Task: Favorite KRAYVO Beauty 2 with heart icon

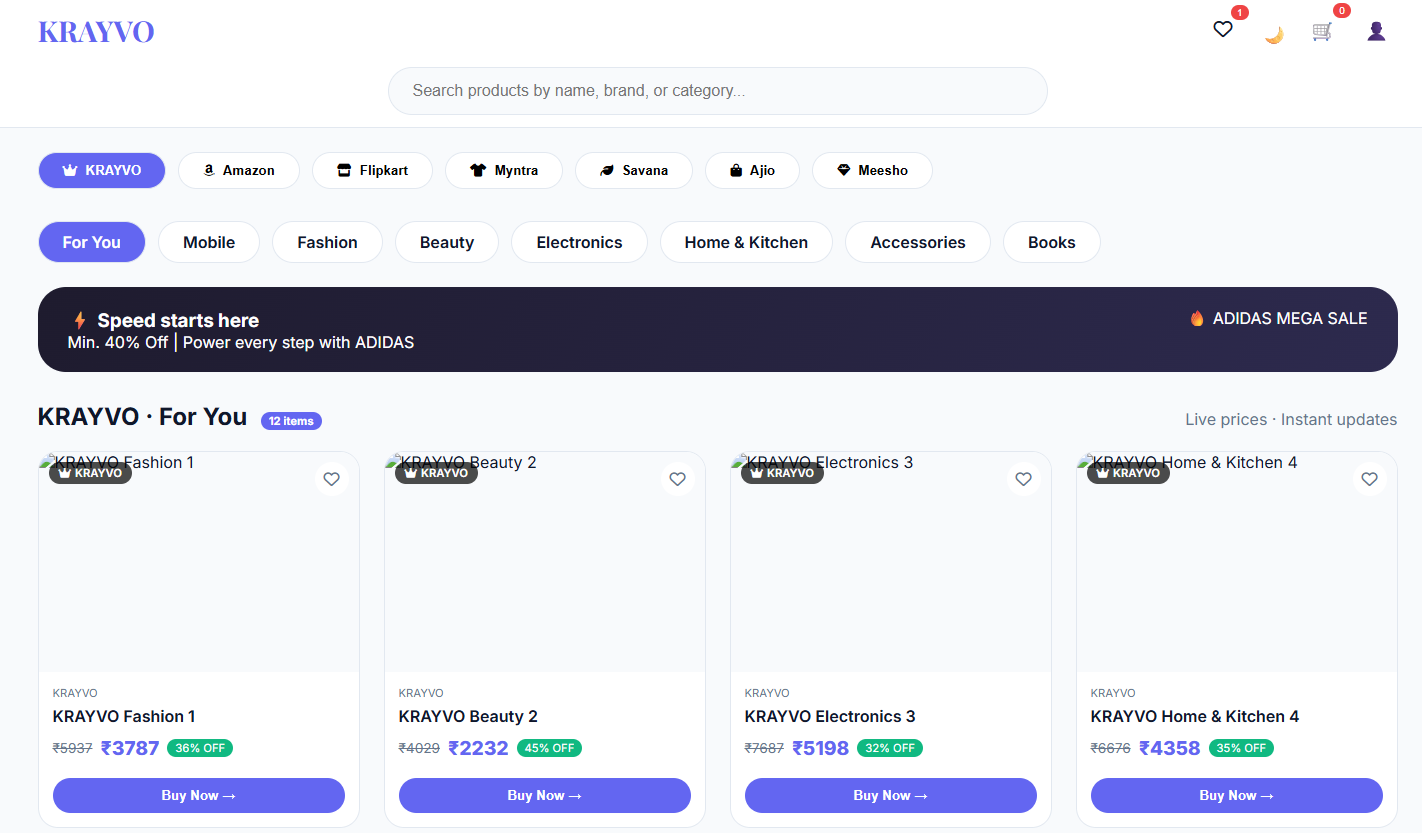Action: [677, 479]
